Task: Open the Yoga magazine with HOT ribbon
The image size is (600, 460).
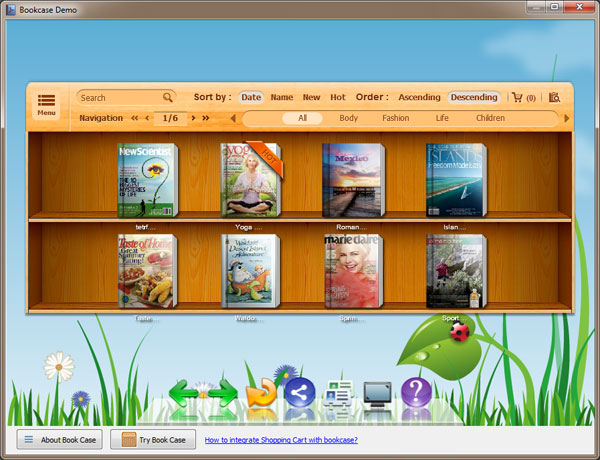Action: (x=251, y=180)
